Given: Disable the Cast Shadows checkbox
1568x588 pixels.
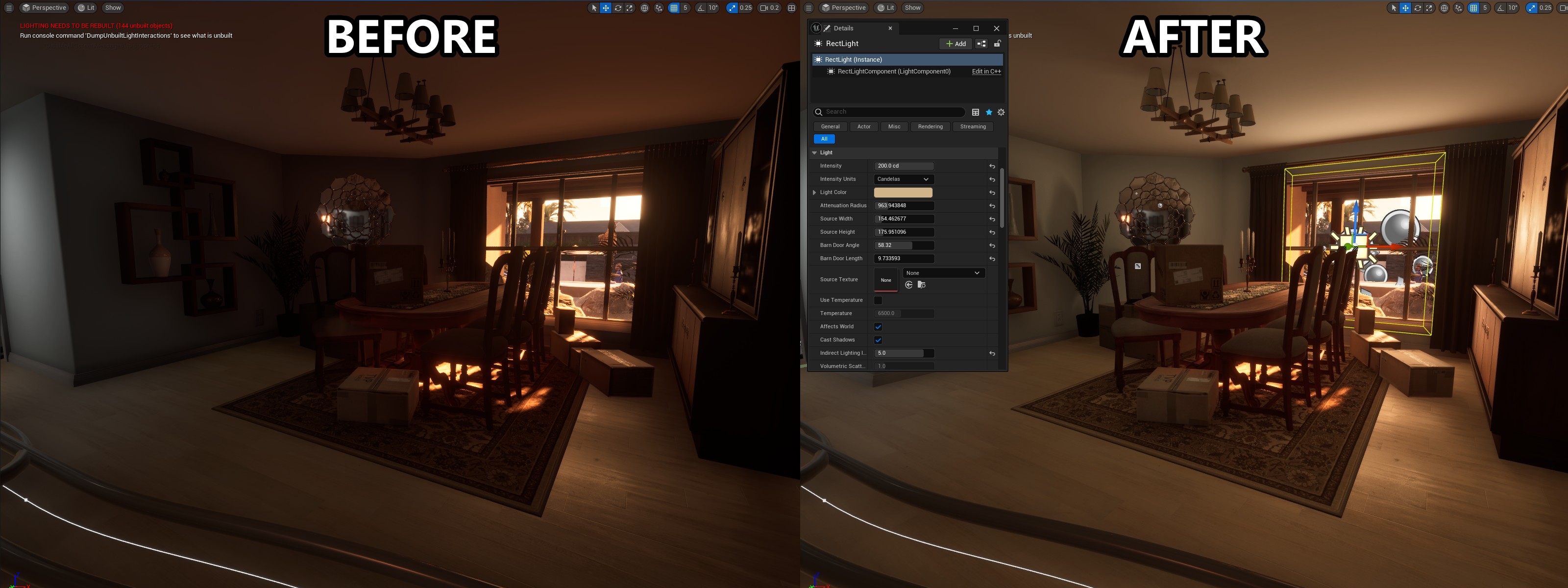Looking at the screenshot, I should click(878, 340).
